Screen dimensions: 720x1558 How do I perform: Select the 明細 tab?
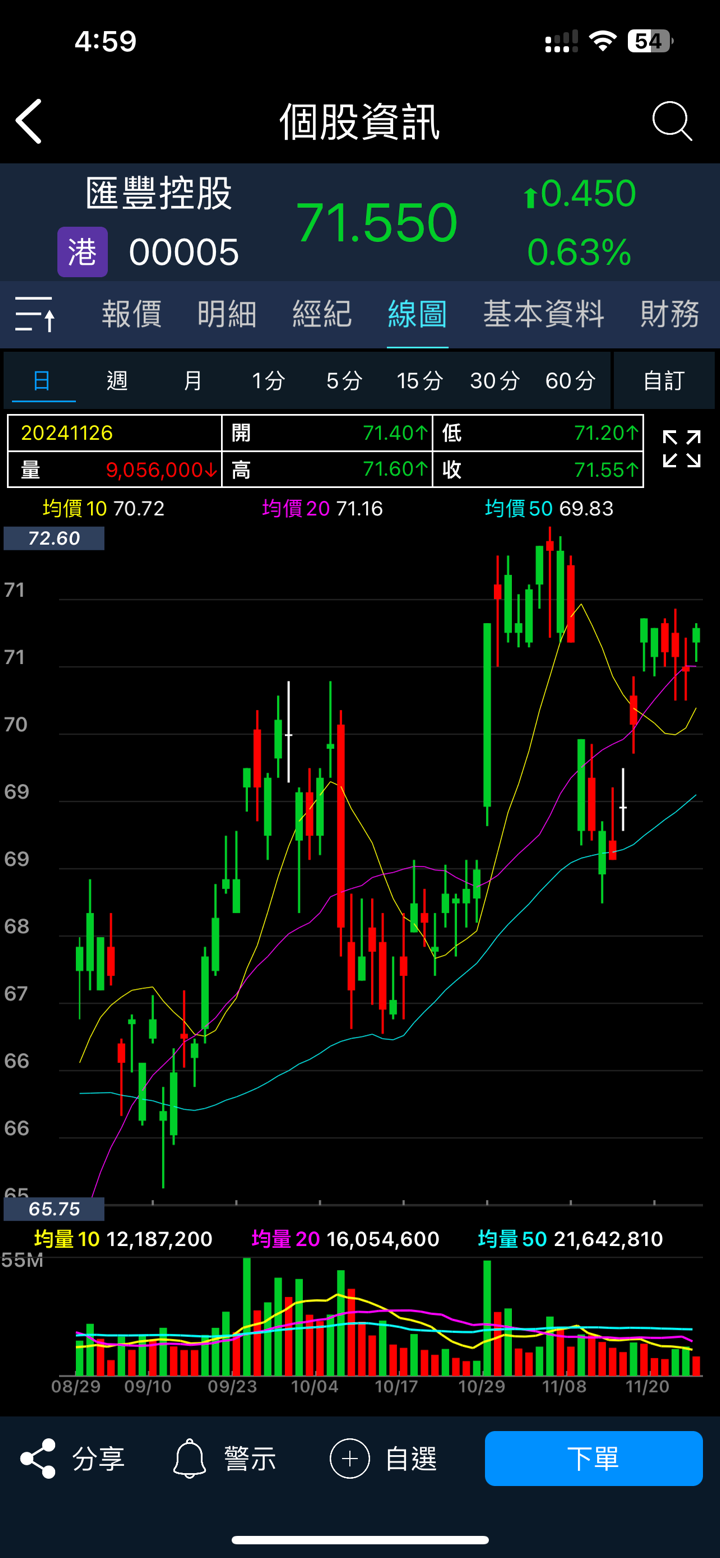click(227, 314)
